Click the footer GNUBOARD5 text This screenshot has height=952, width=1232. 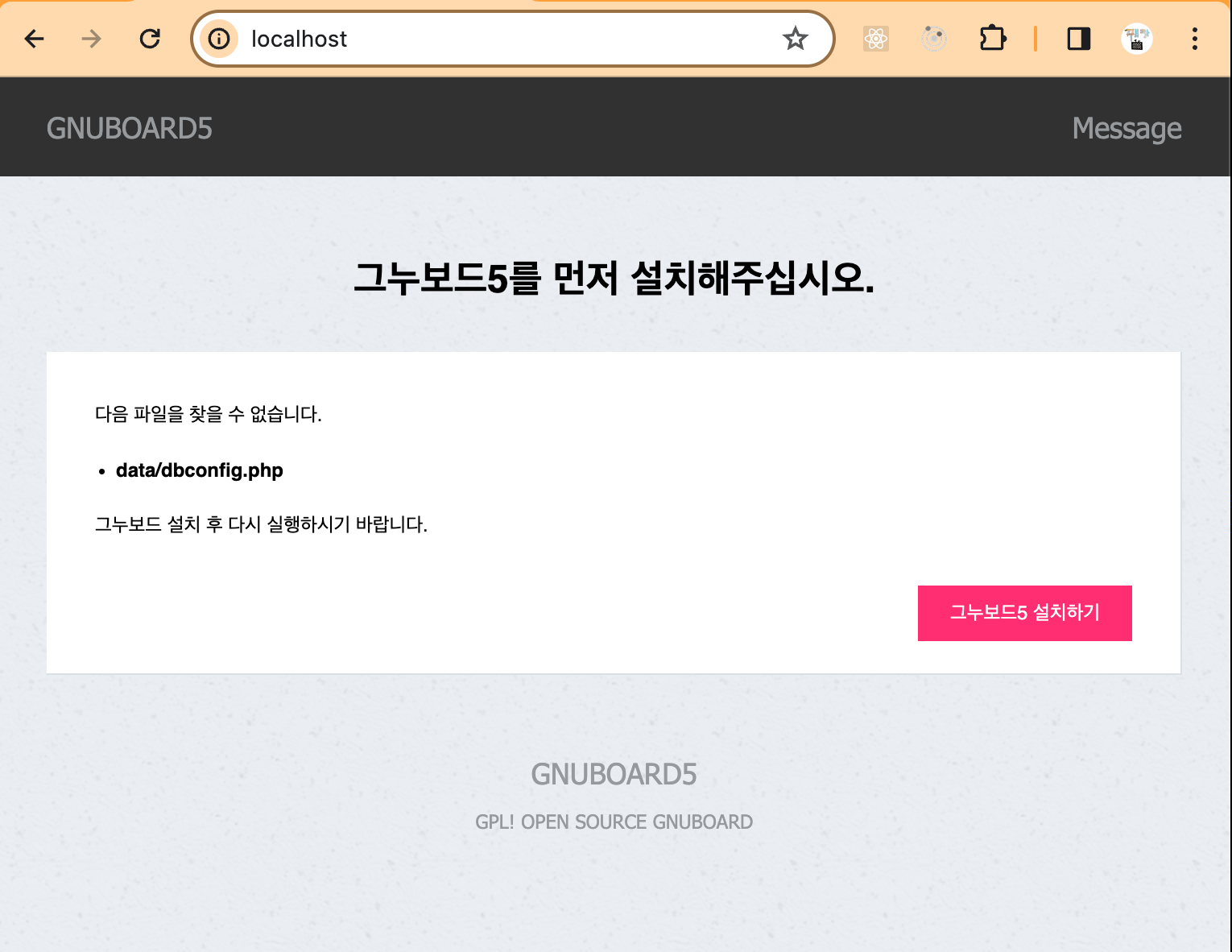614,774
